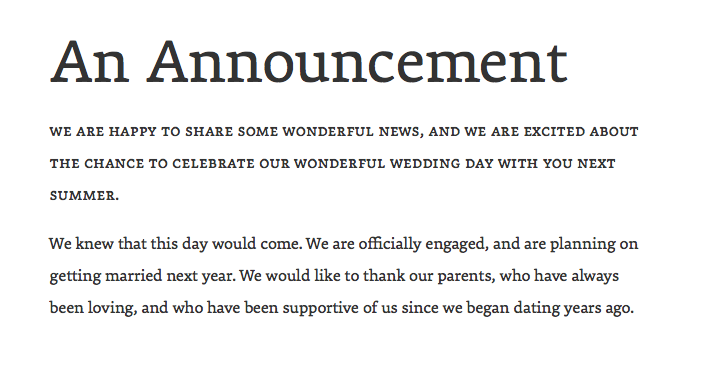This screenshot has height=372, width=706.
Task: Click the "An Announcement" heading
Action: click(308, 62)
